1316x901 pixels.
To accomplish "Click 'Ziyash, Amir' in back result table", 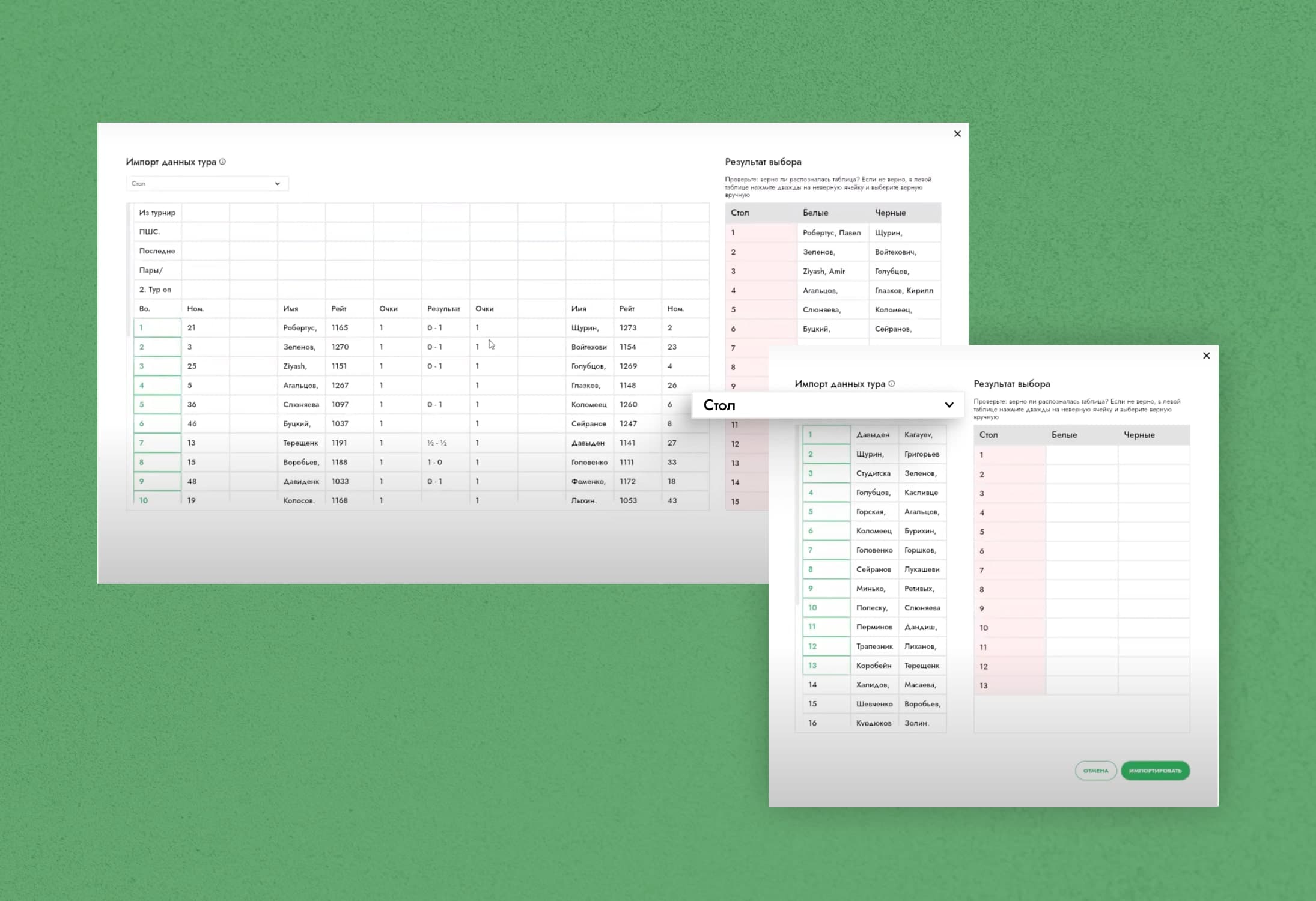I will (x=833, y=272).
